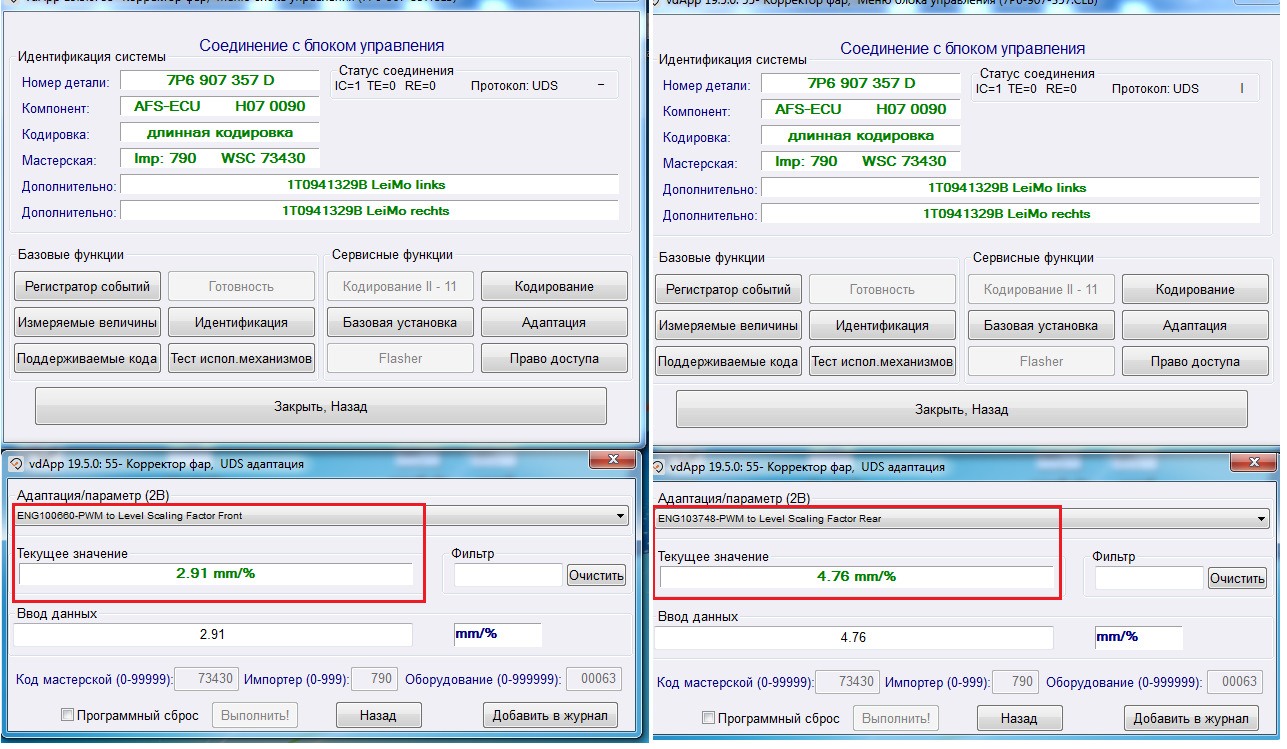Click the mm/% unit box in Front window

[x=497, y=635]
